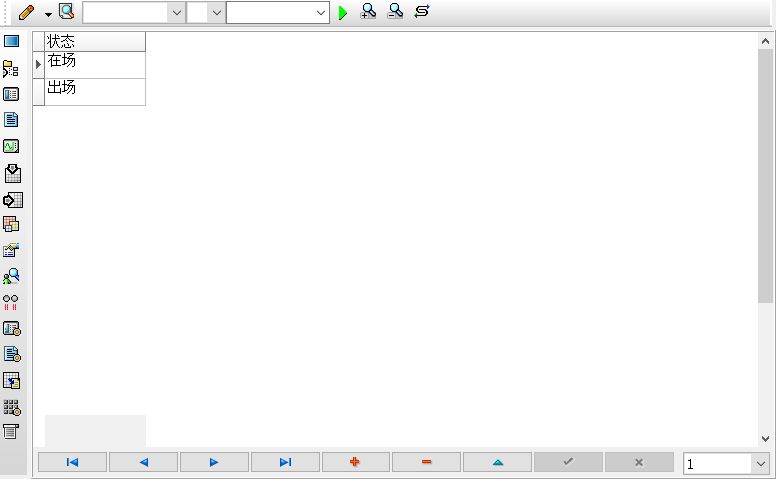Click the document with gear sidebar icon
This screenshot has height=479, width=776.
(x=12, y=354)
